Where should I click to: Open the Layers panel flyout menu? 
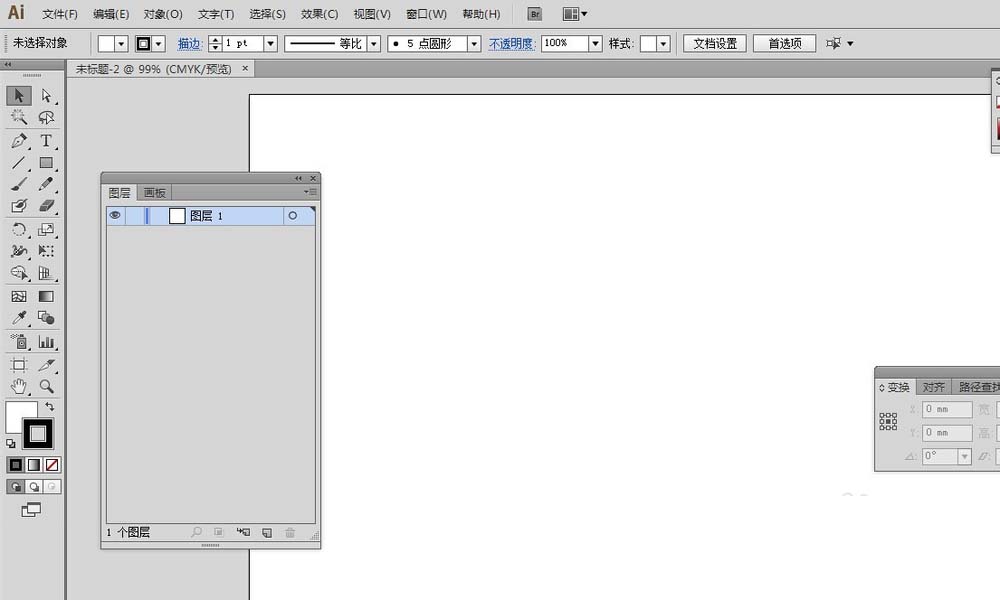[x=311, y=192]
